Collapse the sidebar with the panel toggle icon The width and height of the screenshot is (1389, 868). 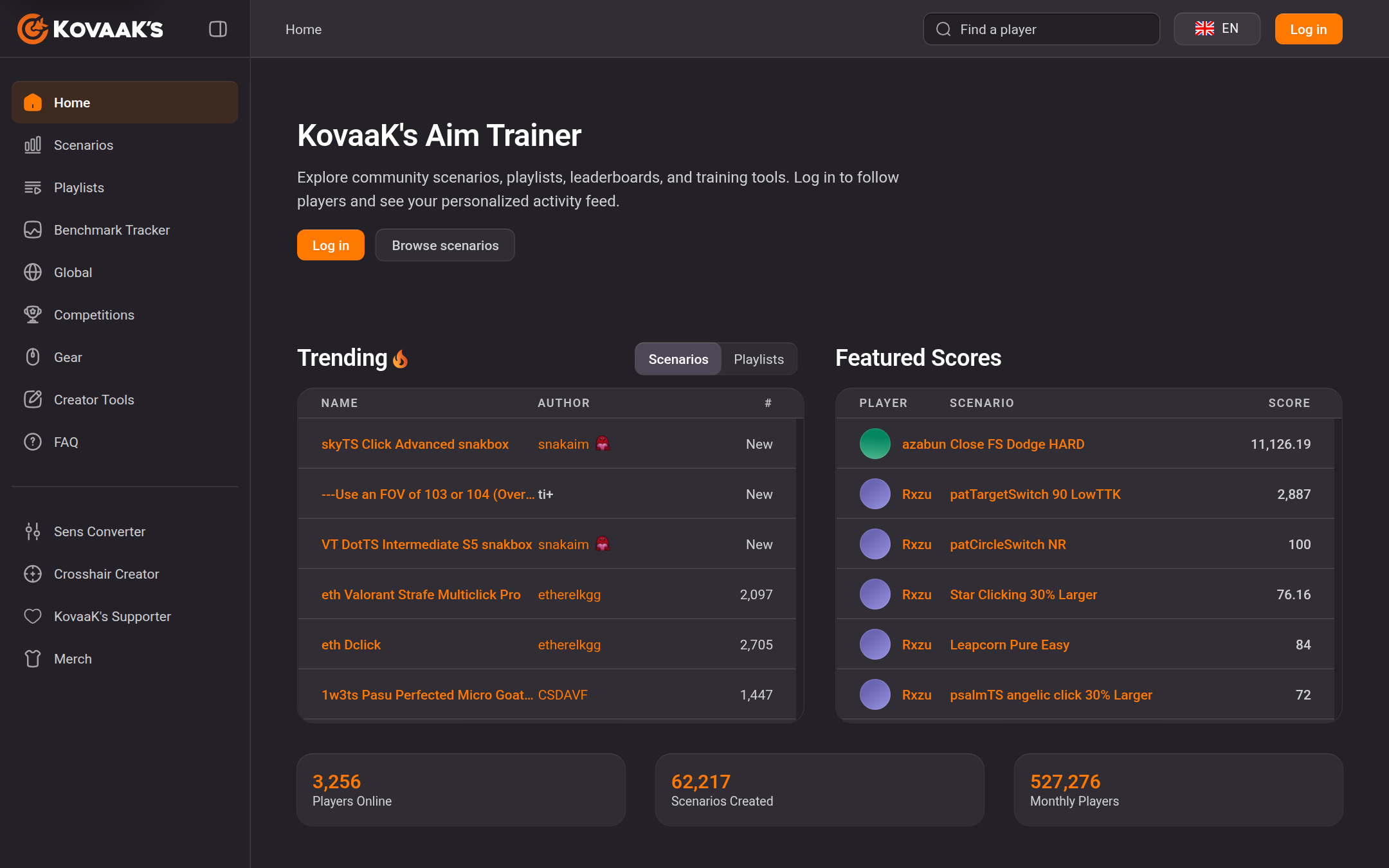[218, 29]
